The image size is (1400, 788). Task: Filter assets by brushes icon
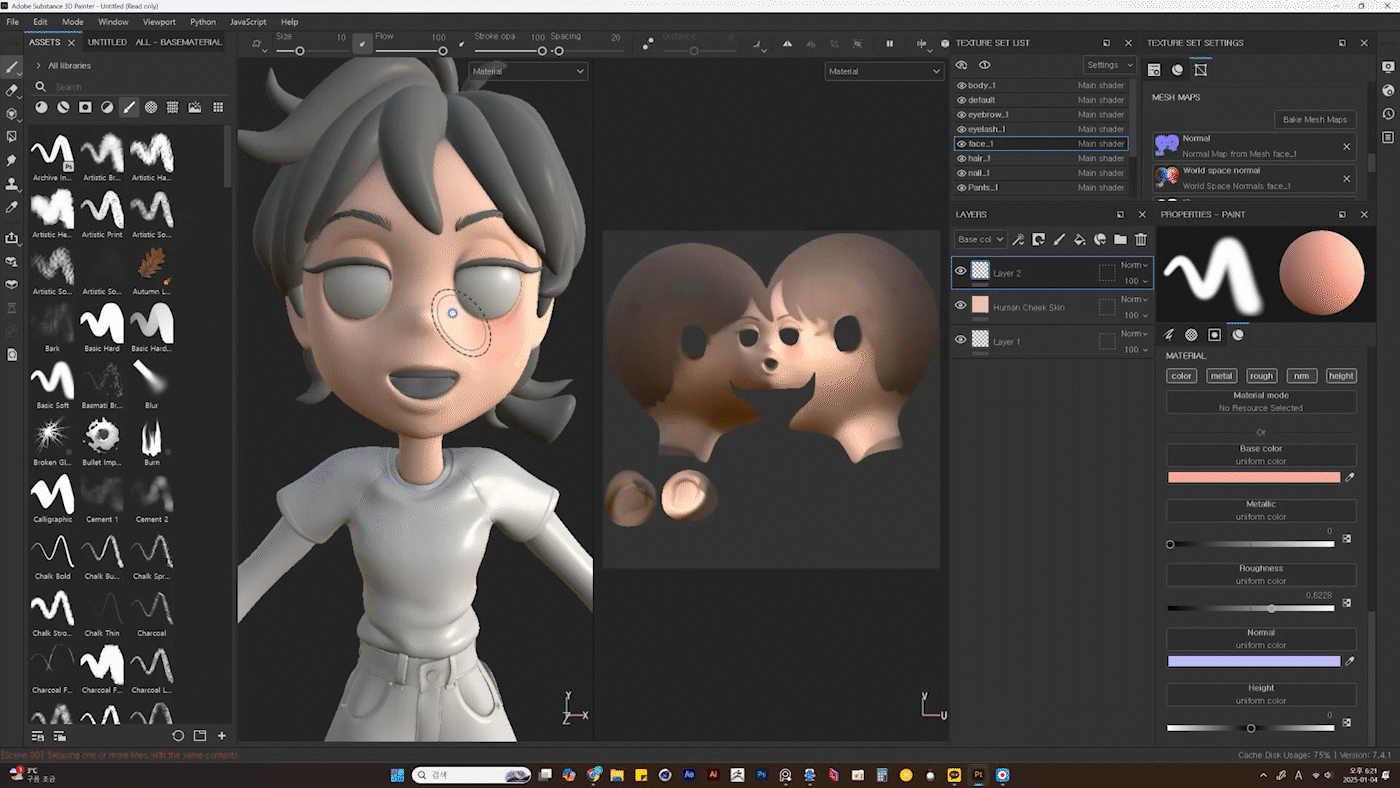click(x=129, y=107)
